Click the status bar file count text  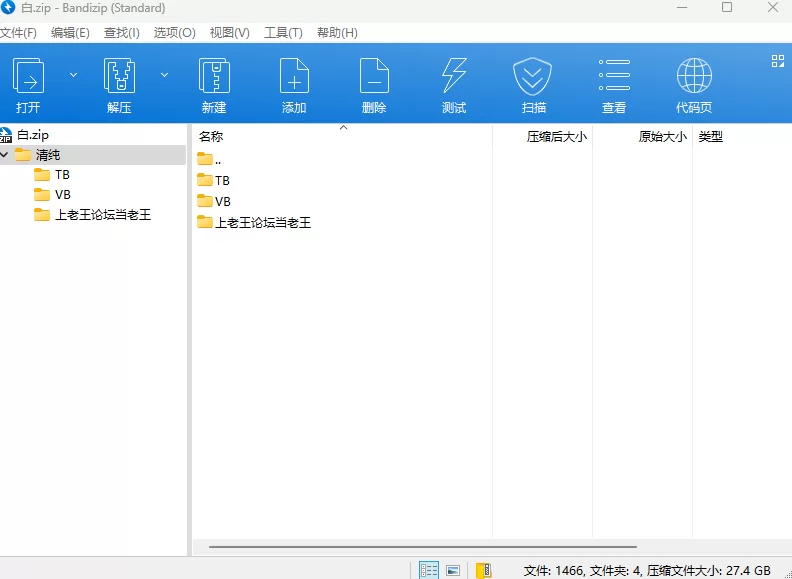[647, 571]
